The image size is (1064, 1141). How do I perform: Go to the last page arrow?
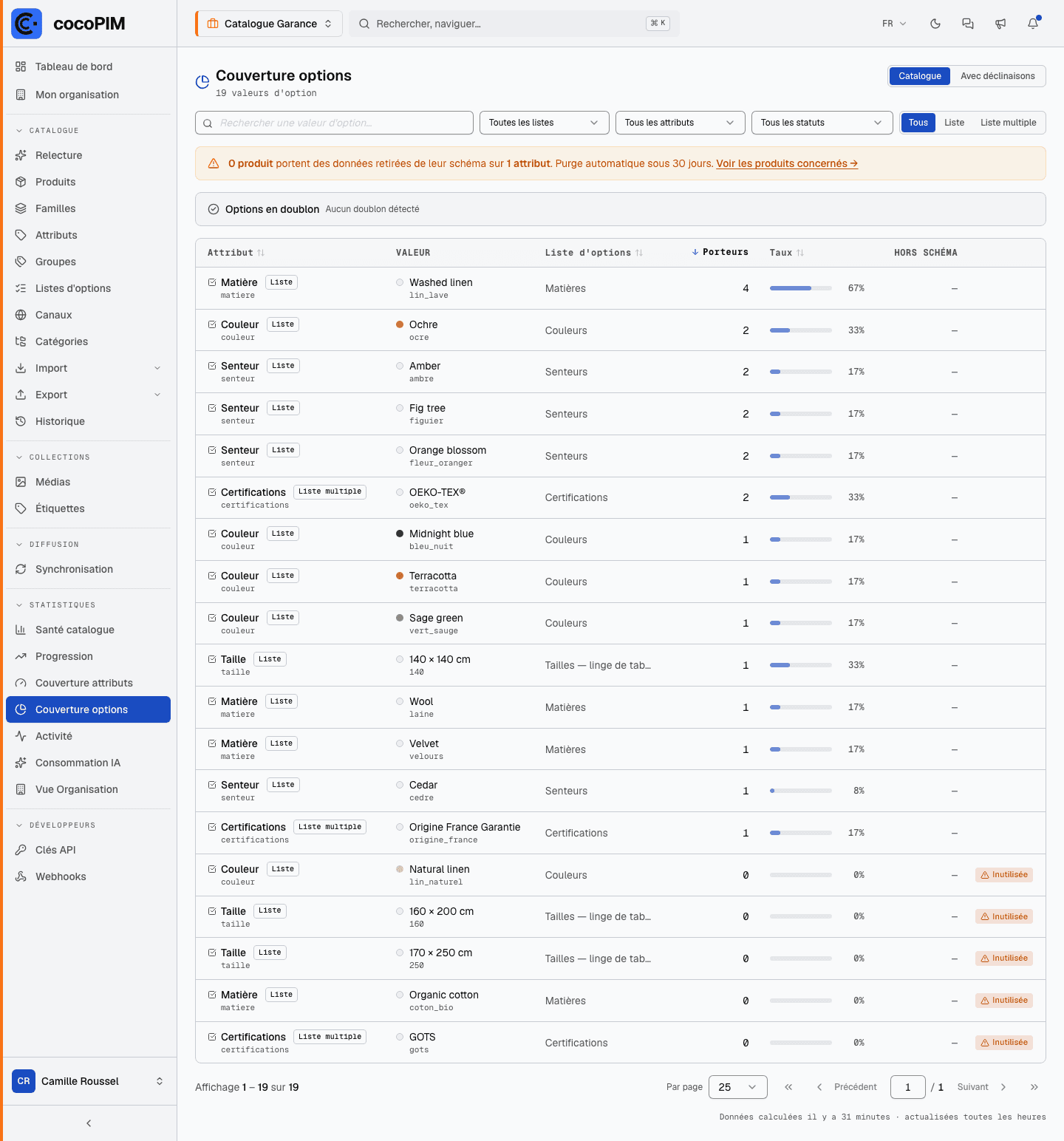point(1034,1087)
